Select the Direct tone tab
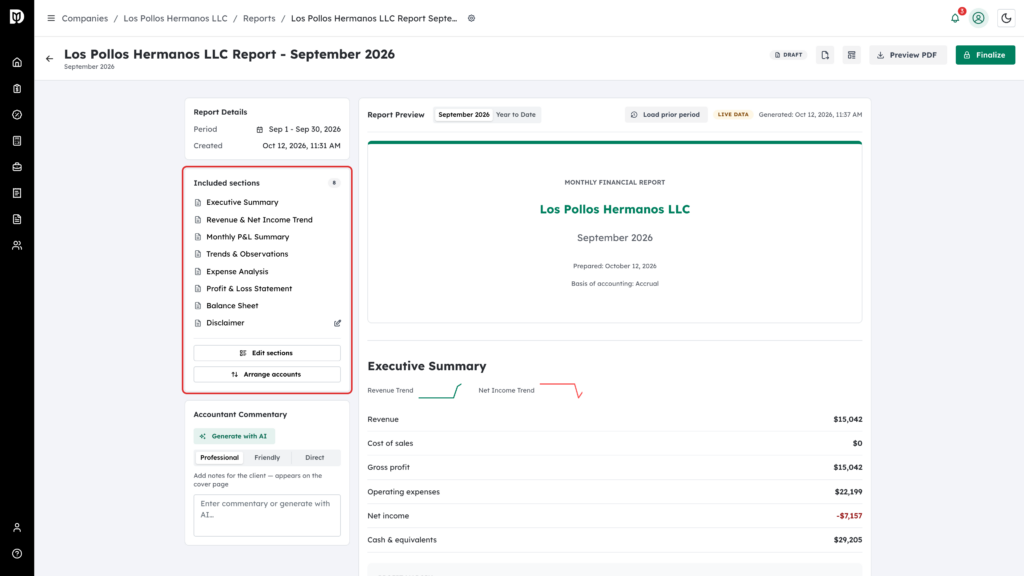1024x576 pixels. click(315, 458)
